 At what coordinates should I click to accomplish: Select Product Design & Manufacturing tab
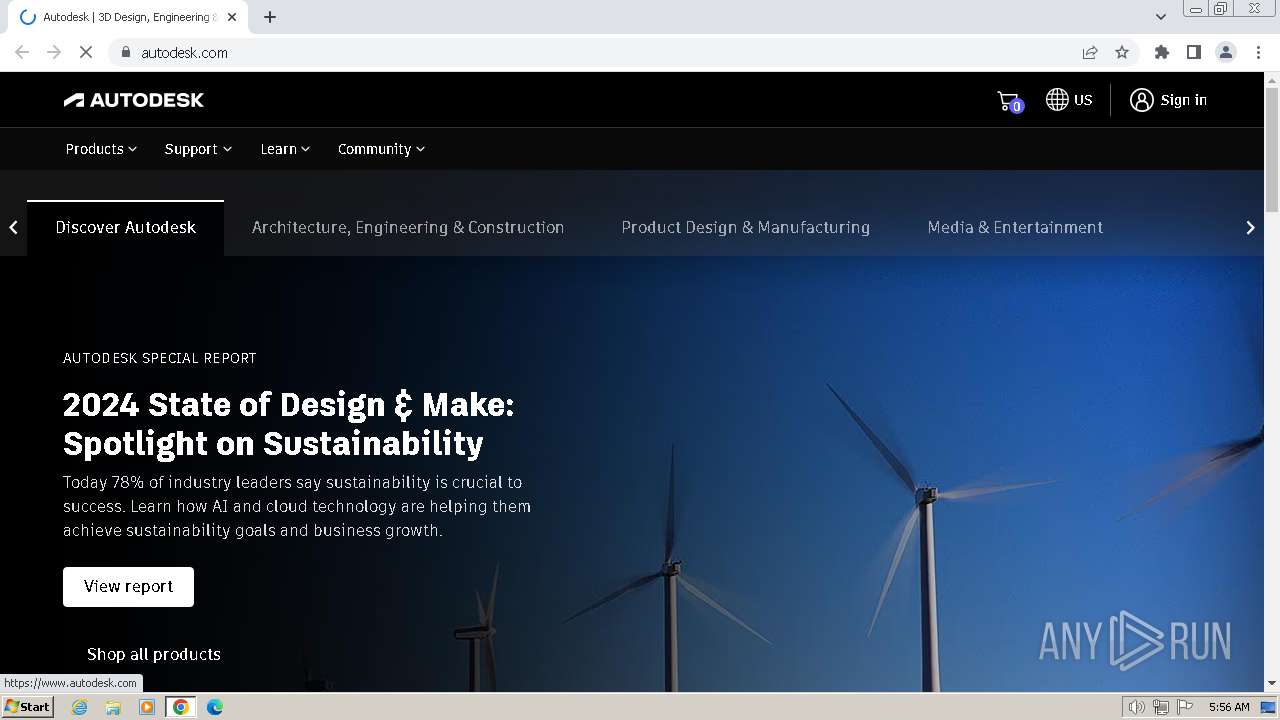click(746, 228)
